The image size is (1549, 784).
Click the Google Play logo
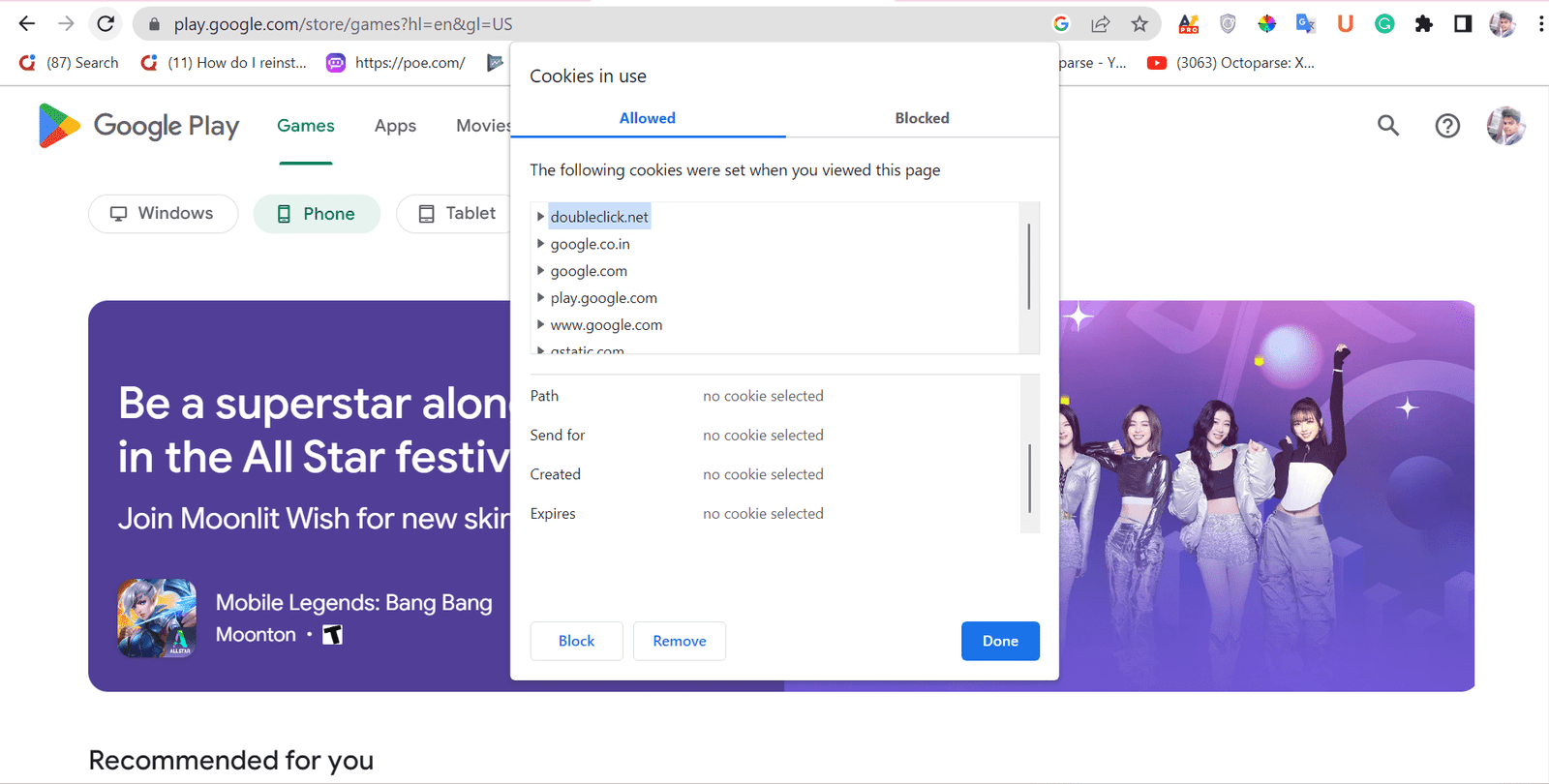coord(138,126)
